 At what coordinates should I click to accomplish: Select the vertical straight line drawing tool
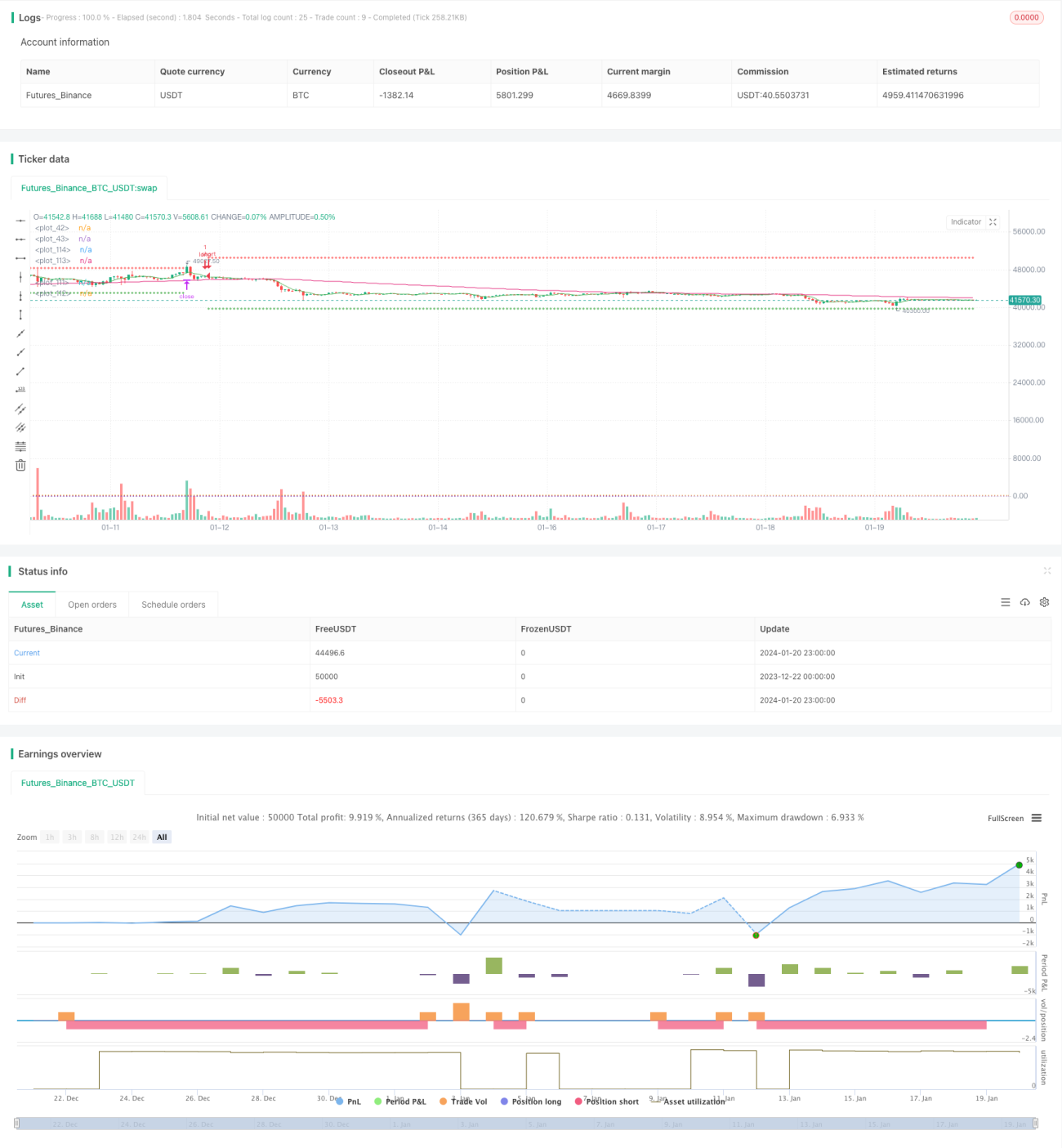point(20,277)
